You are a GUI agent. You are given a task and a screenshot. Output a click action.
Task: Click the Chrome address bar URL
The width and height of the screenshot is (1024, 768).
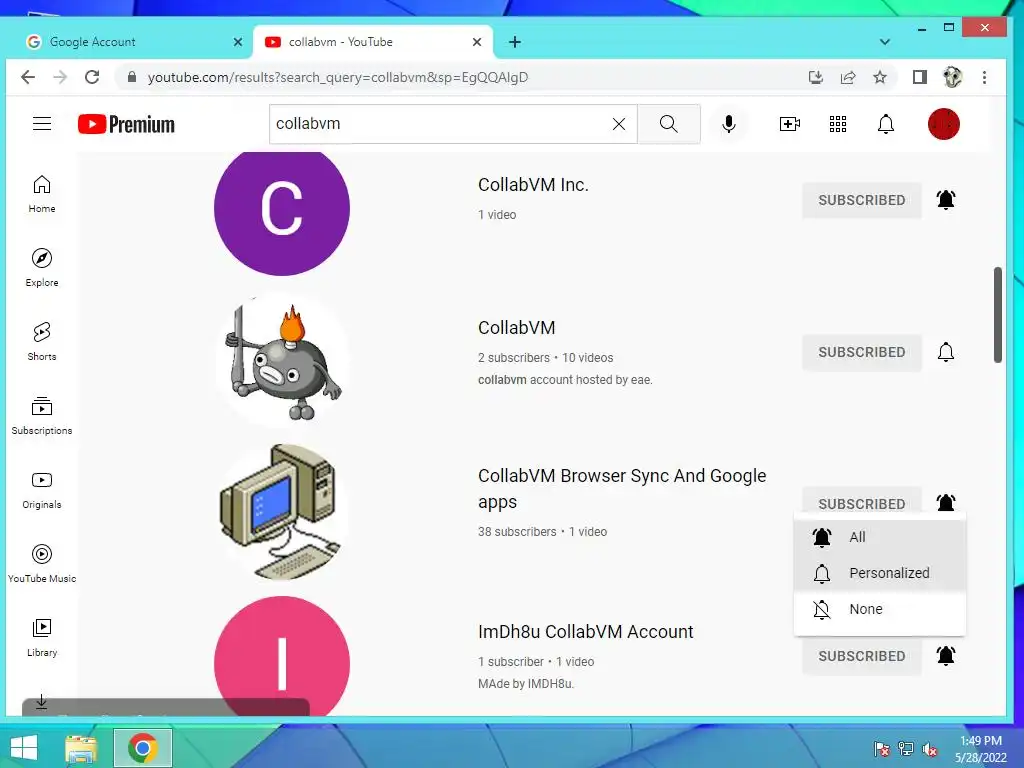coord(338,77)
